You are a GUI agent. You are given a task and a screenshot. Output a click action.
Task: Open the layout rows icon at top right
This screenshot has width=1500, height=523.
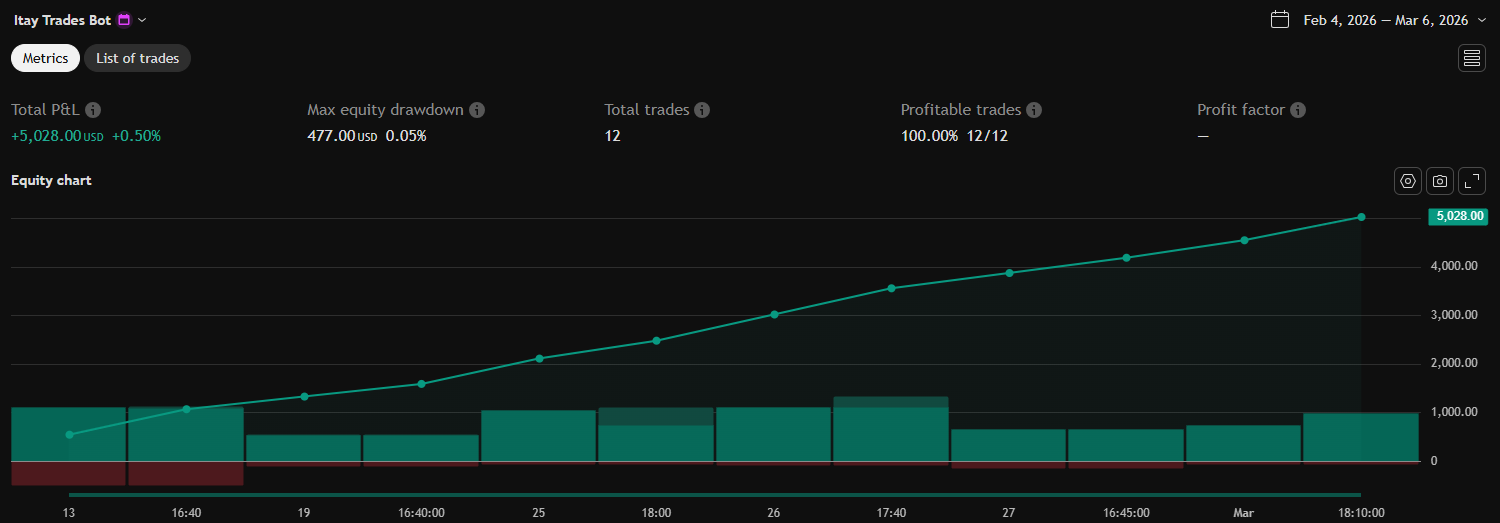point(1471,58)
